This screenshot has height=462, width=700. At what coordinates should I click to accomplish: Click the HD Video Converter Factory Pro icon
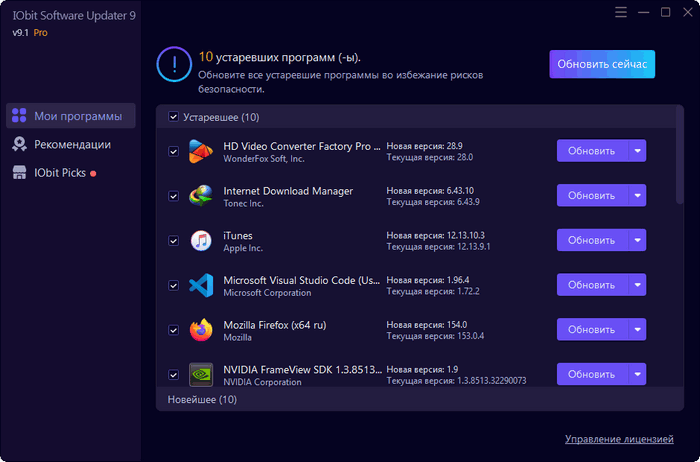[200, 151]
